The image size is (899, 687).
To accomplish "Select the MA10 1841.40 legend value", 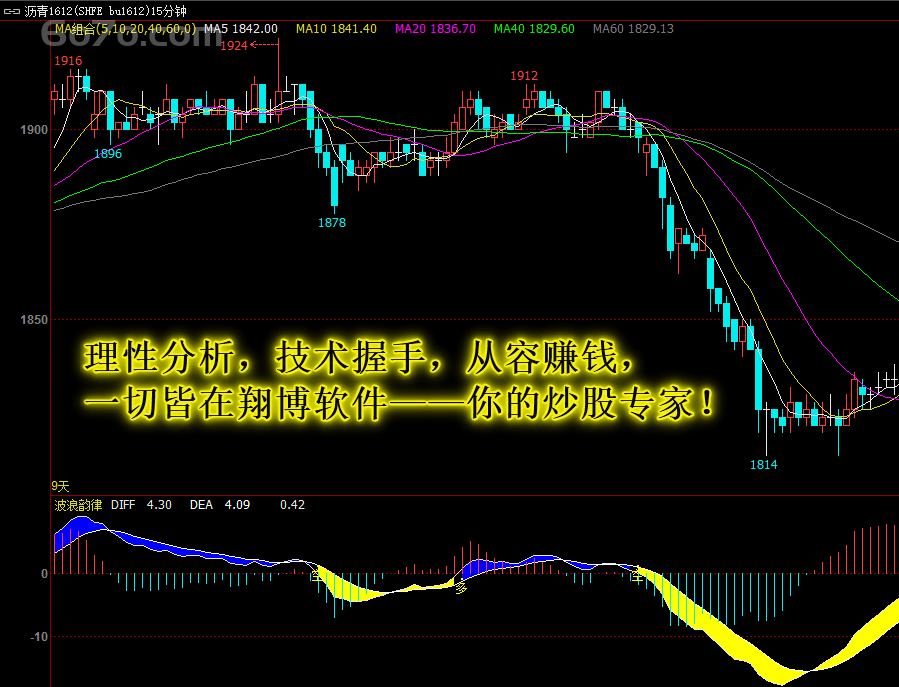I will coord(337,29).
